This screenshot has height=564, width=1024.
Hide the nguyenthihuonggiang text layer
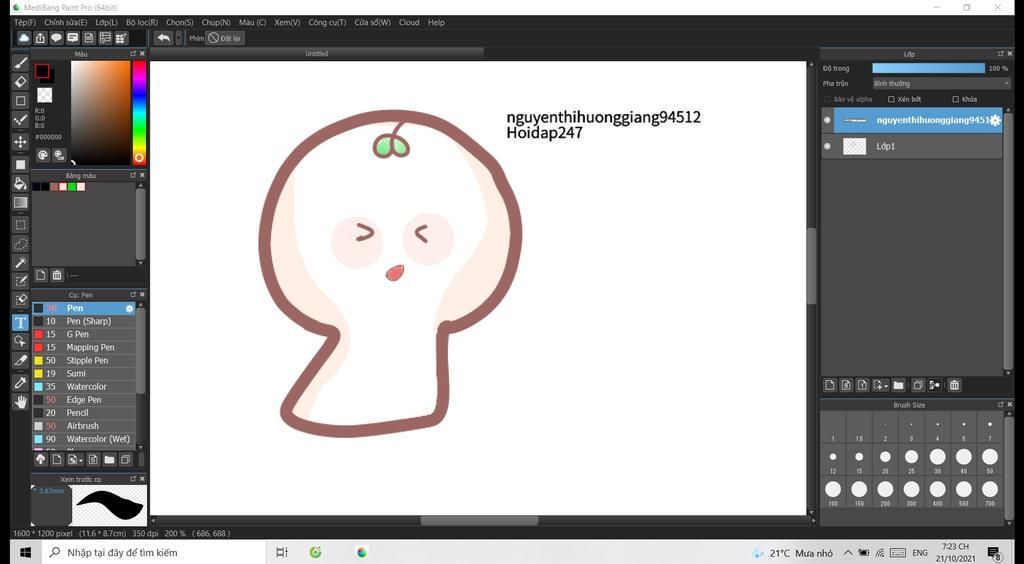point(827,120)
